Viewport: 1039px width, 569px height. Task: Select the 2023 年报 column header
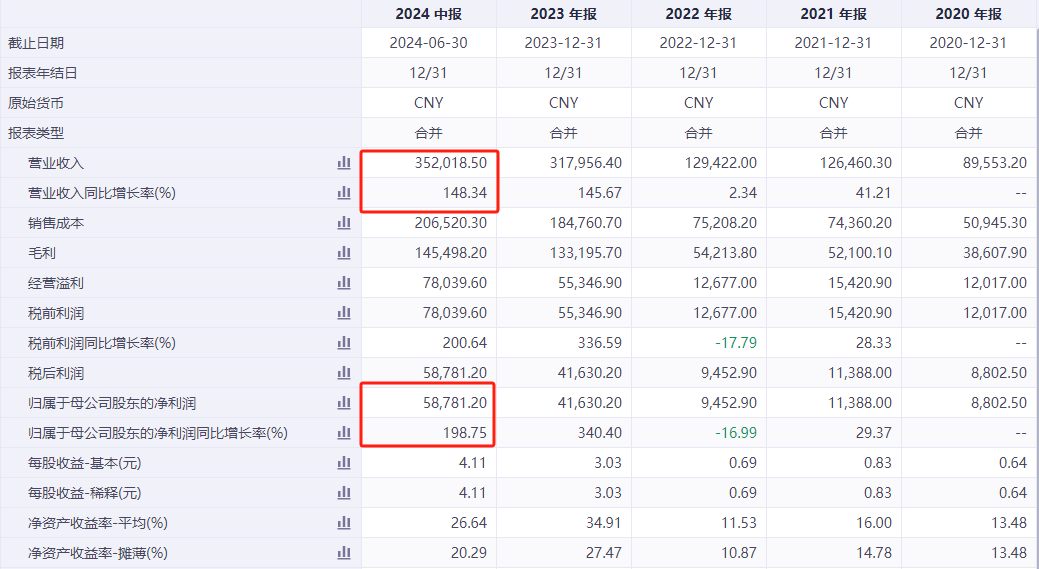click(563, 14)
